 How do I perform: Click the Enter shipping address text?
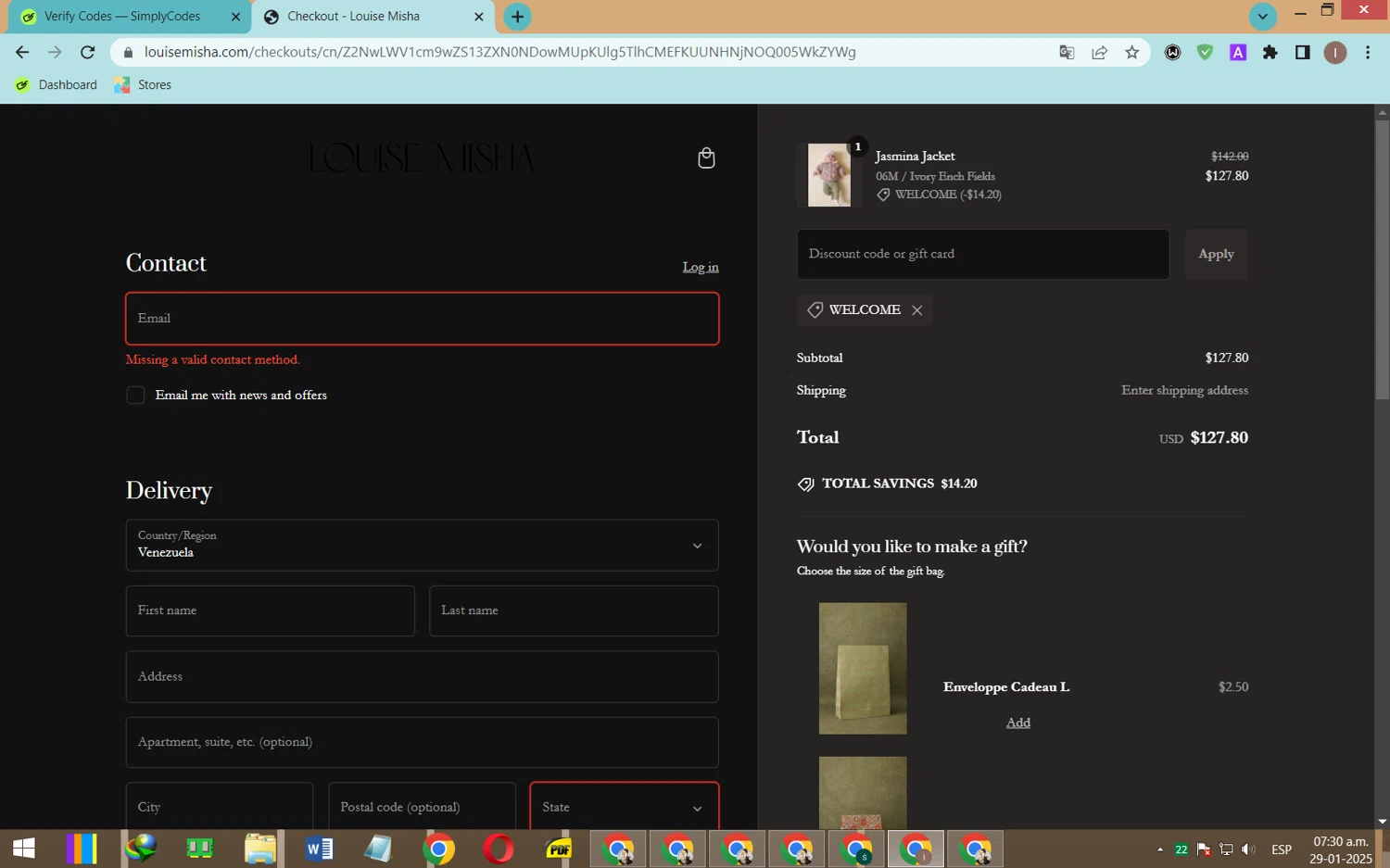(x=1184, y=390)
